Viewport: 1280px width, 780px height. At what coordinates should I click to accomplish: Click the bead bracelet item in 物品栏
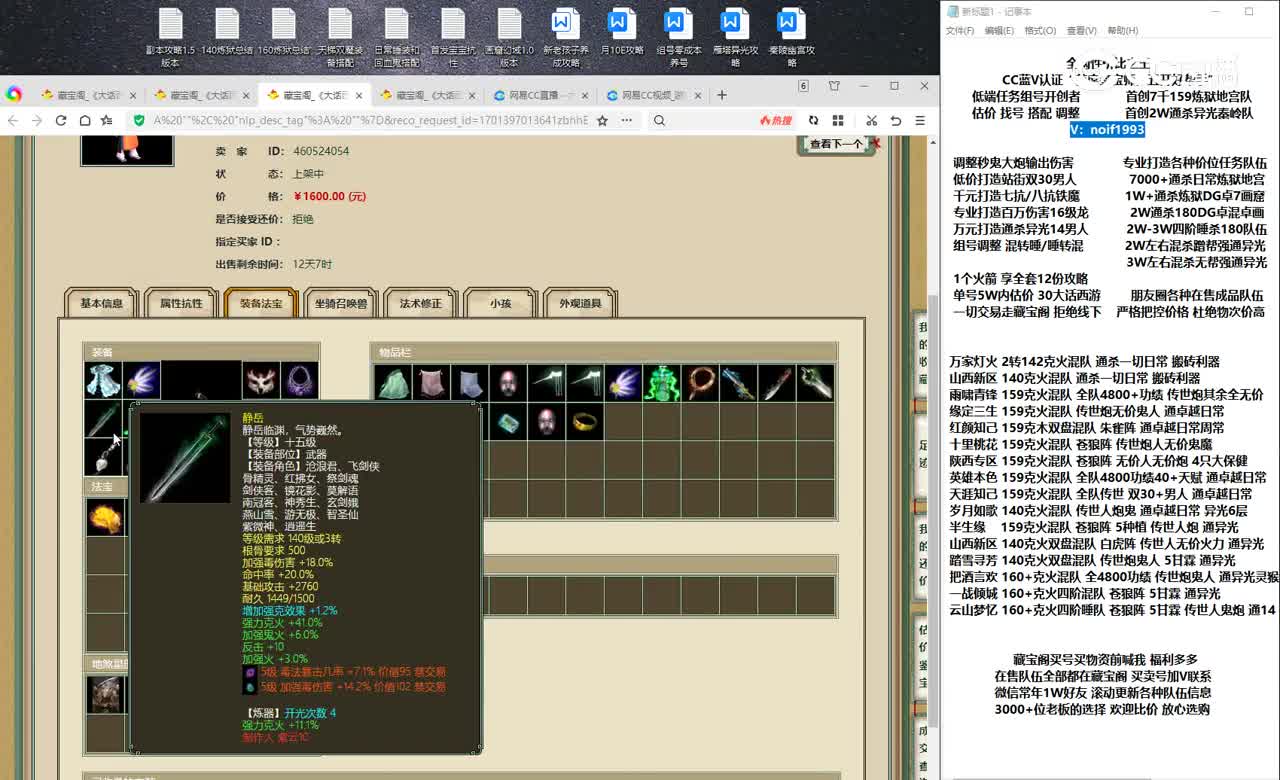coord(700,383)
